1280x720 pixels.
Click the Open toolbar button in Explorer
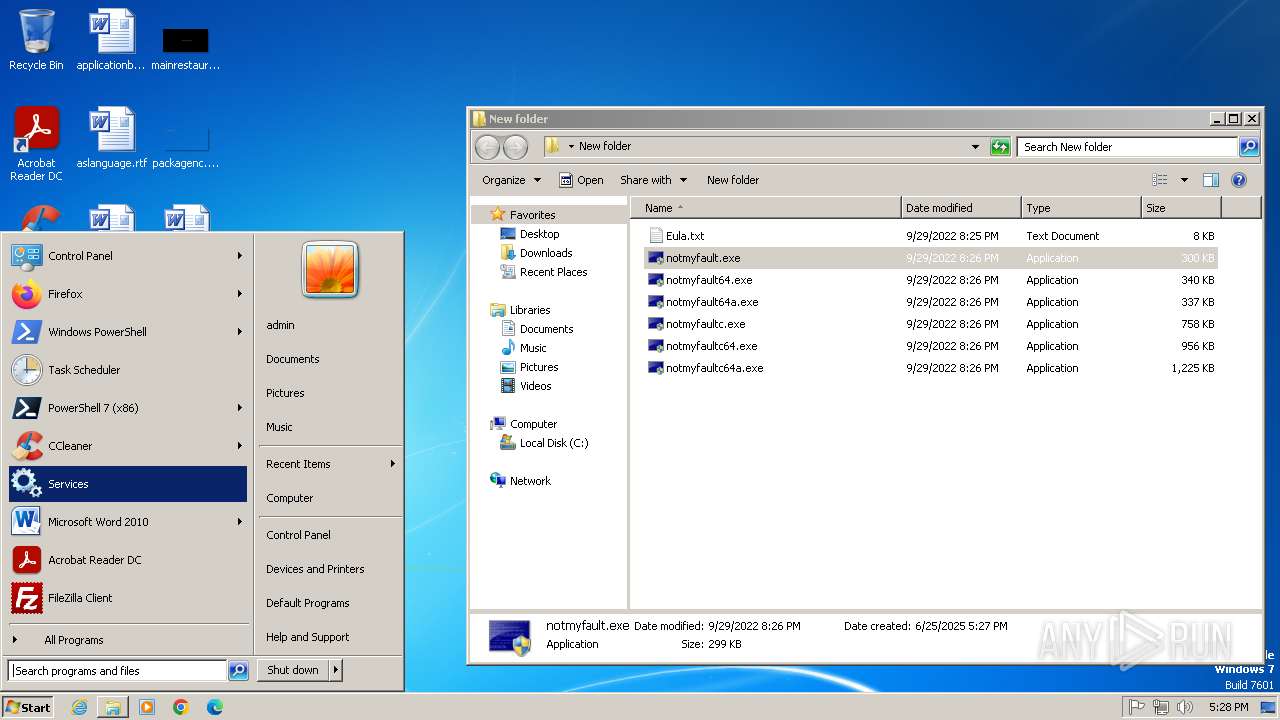(x=581, y=180)
